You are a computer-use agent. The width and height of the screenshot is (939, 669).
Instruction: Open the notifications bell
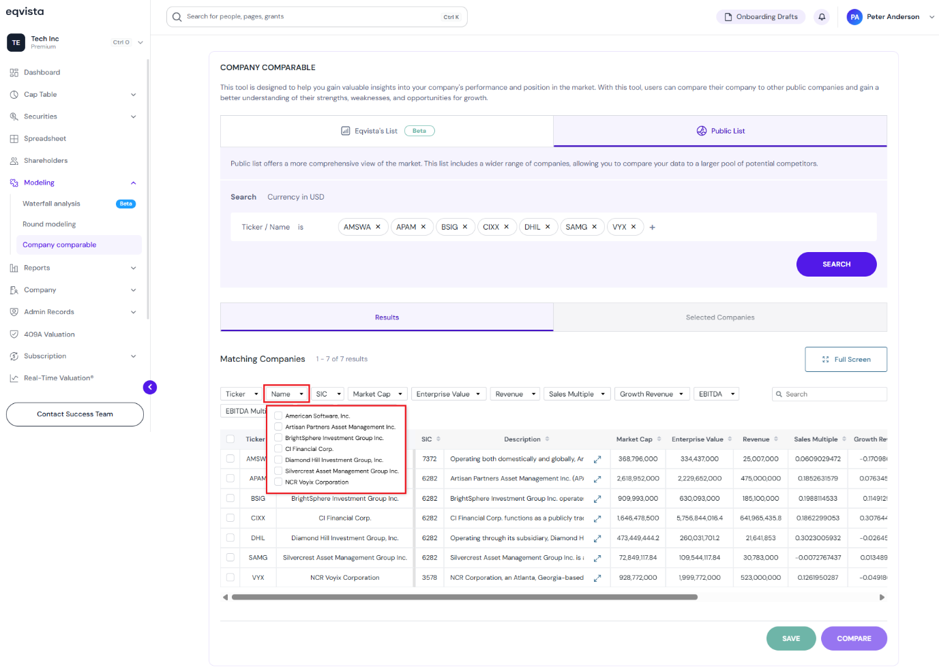pyautogui.click(x=822, y=17)
